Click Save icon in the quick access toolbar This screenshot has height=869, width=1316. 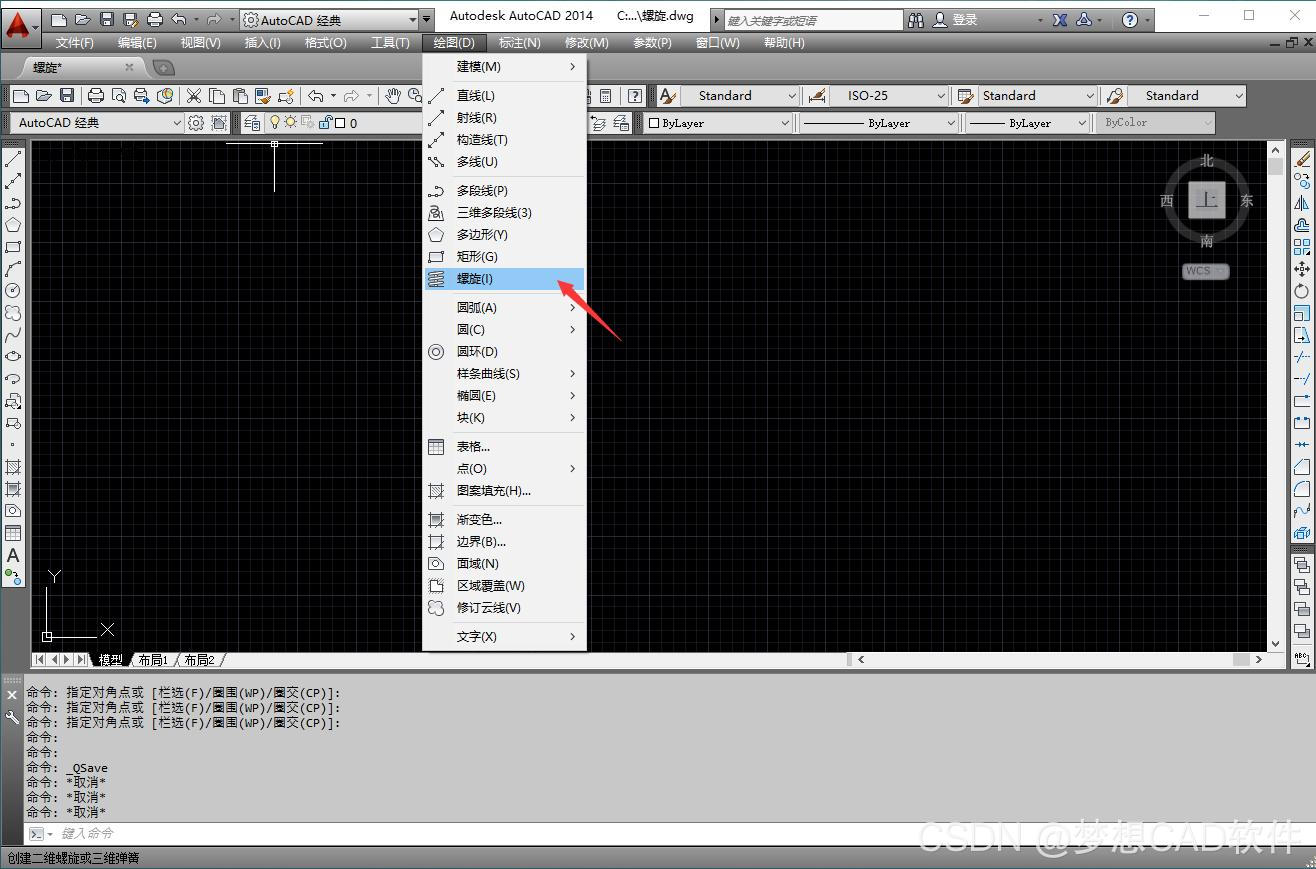(107, 19)
